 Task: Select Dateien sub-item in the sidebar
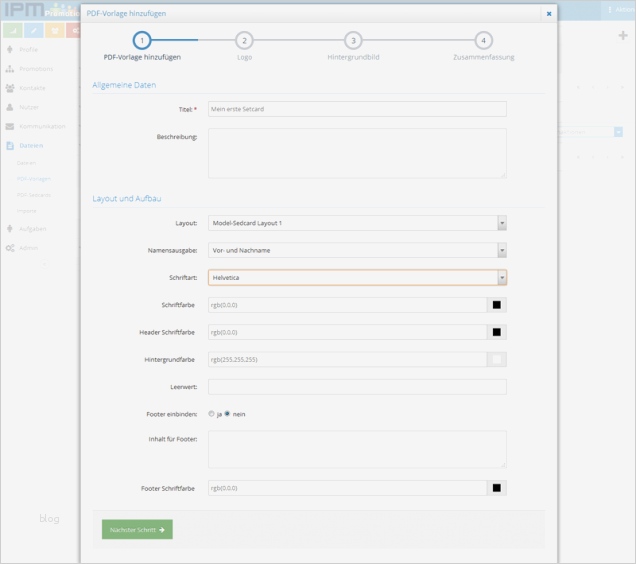26,163
